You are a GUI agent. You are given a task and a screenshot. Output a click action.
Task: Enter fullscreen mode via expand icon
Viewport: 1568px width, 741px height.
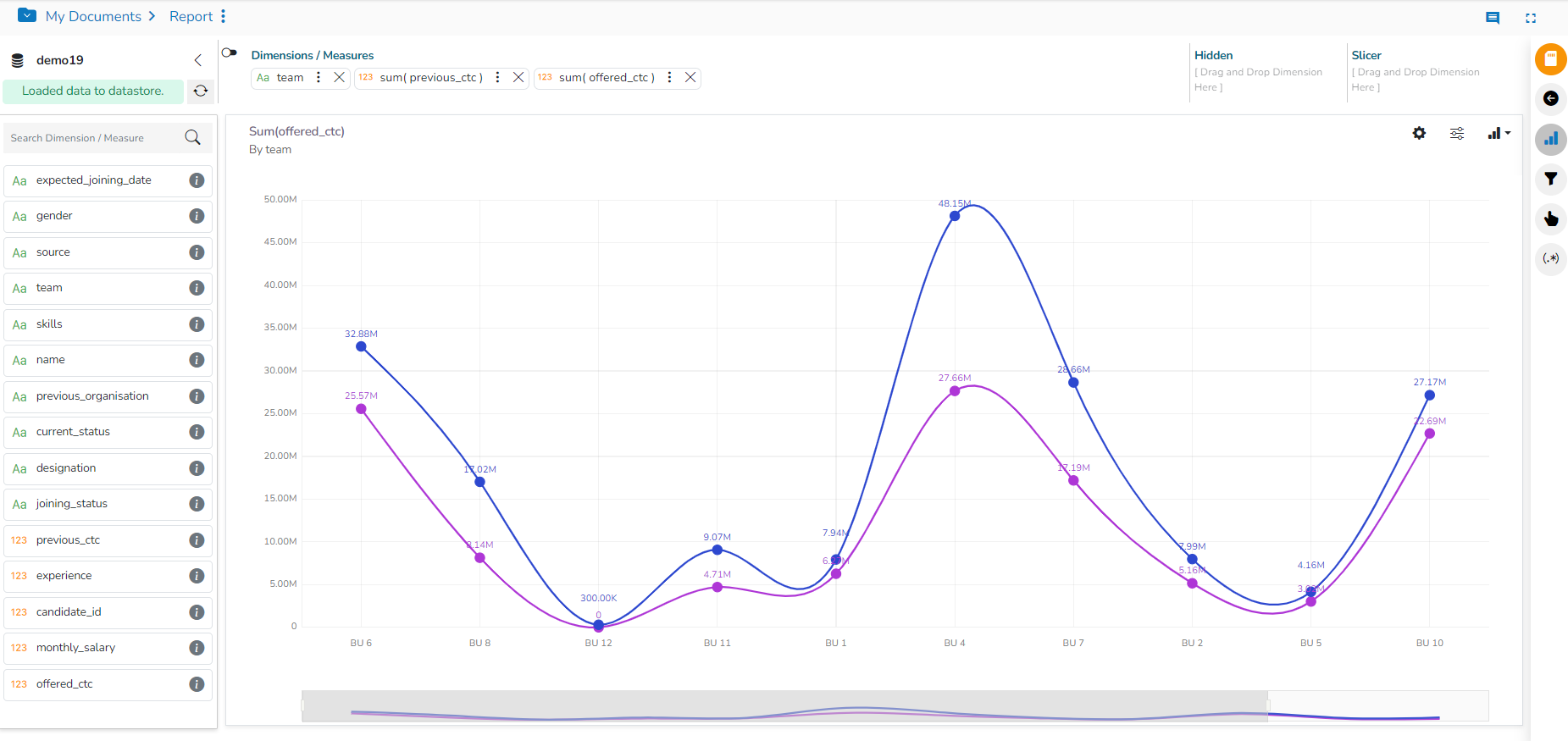pyautogui.click(x=1531, y=18)
